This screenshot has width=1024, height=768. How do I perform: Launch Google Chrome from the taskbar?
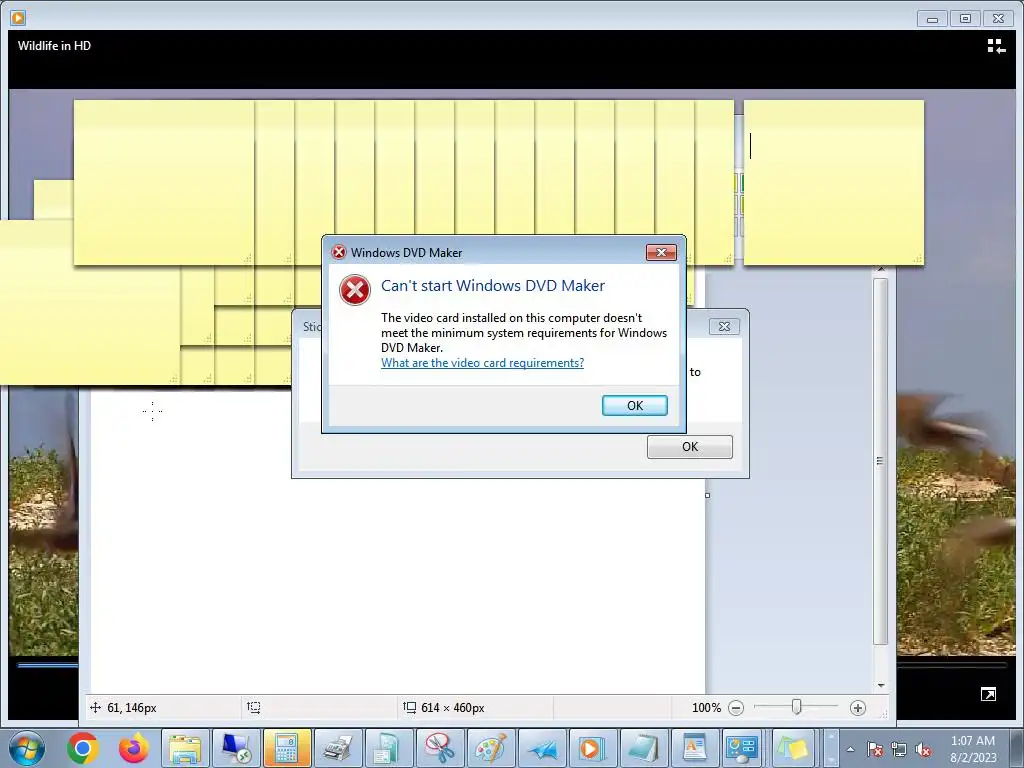[82, 748]
